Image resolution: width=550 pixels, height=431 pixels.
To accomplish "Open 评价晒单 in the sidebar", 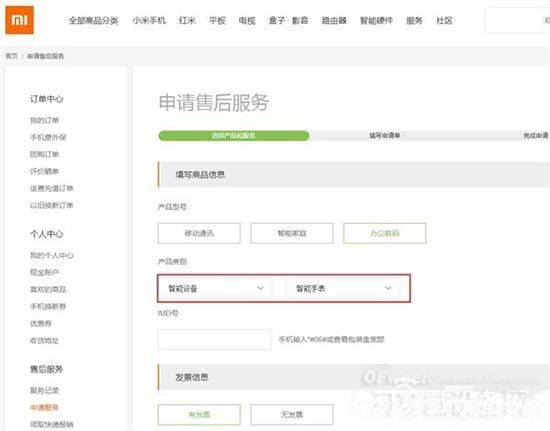I will pyautogui.click(x=44, y=171).
